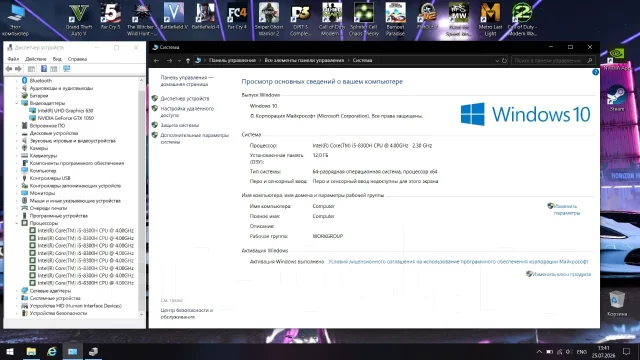Open Internet Explorer from taskbar
This screenshot has width=640, height=360.
[52, 351]
